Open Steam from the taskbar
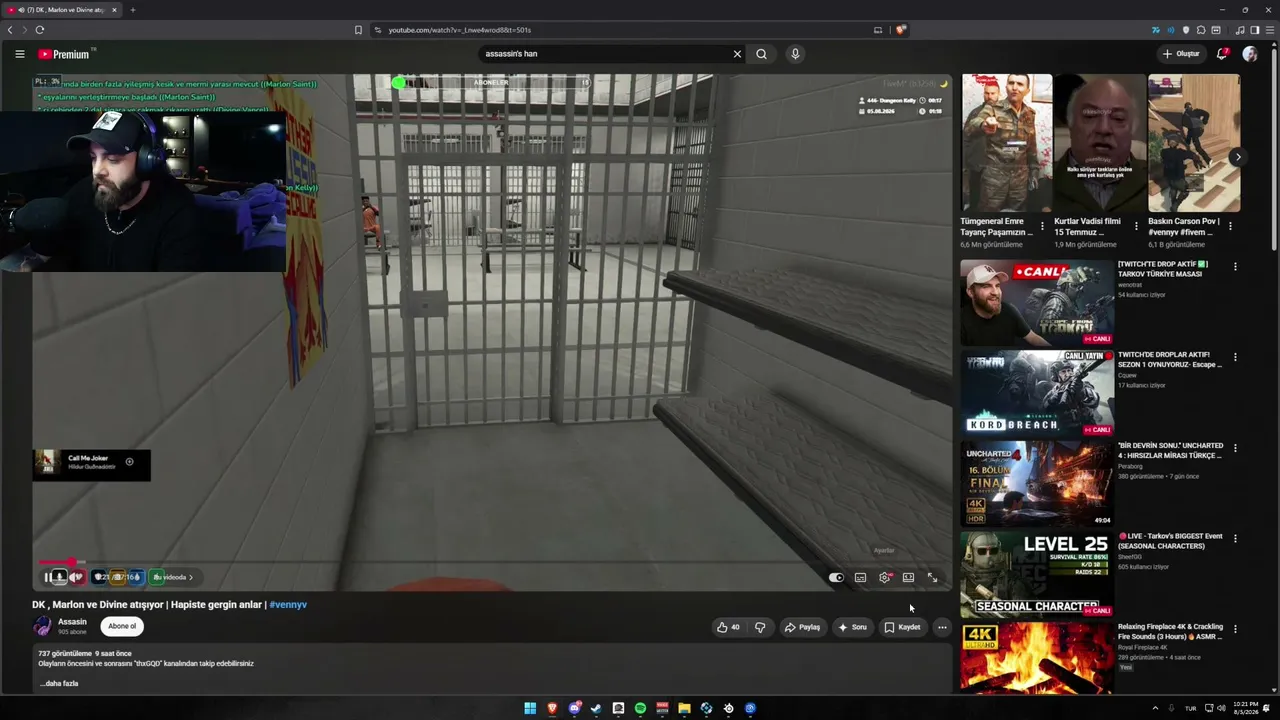1280x720 pixels. (x=596, y=709)
